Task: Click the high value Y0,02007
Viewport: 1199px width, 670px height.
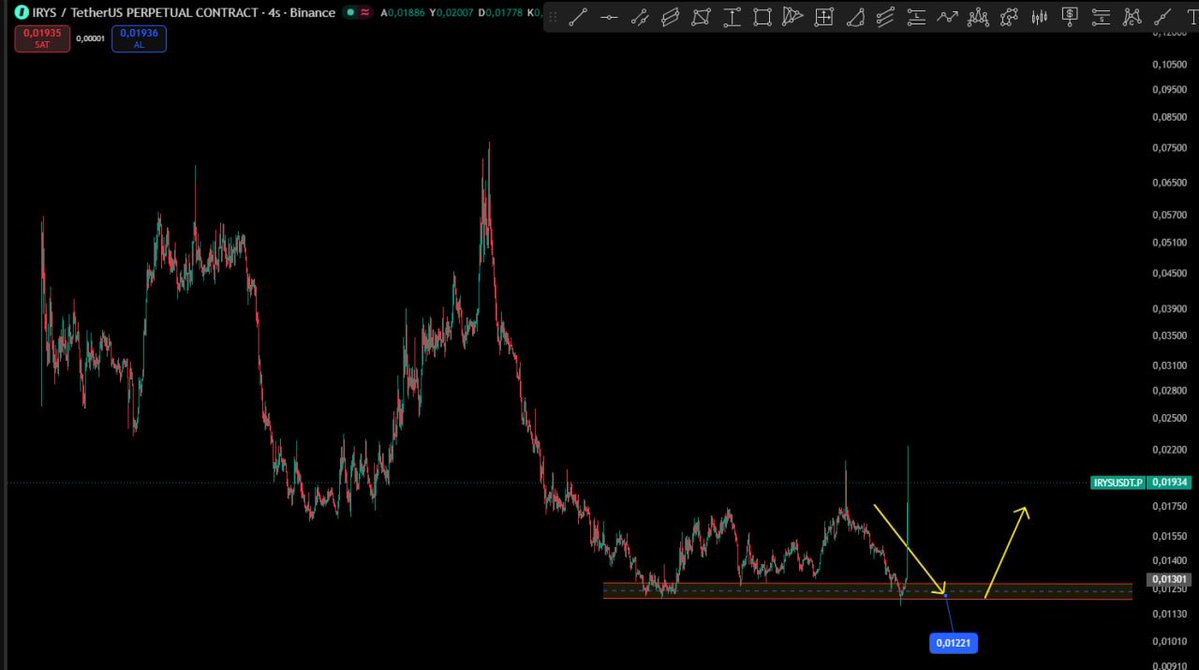Action: [451, 12]
